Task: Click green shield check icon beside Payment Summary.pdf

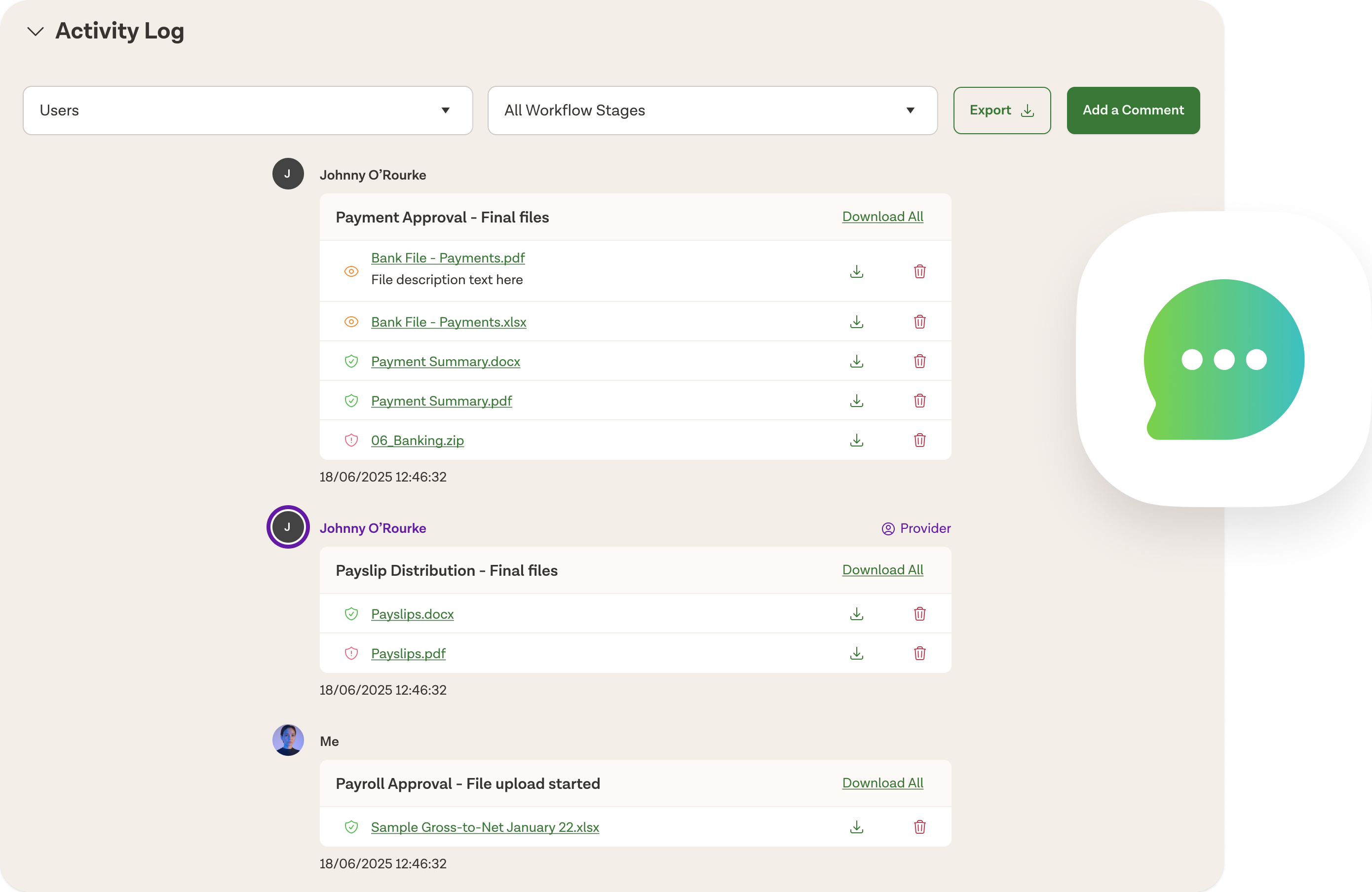Action: (x=351, y=401)
